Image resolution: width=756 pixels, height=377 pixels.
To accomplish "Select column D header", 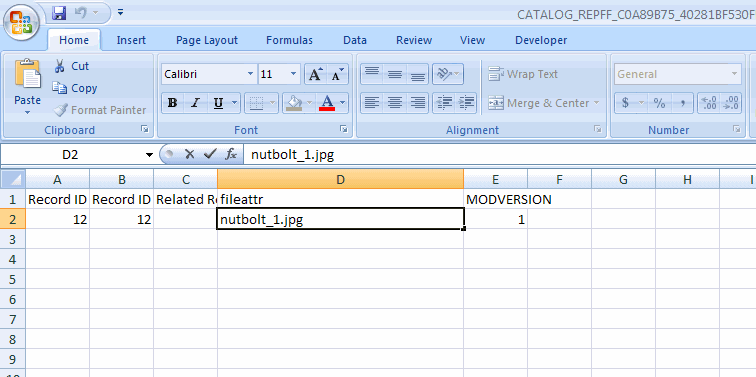I will click(x=340, y=179).
